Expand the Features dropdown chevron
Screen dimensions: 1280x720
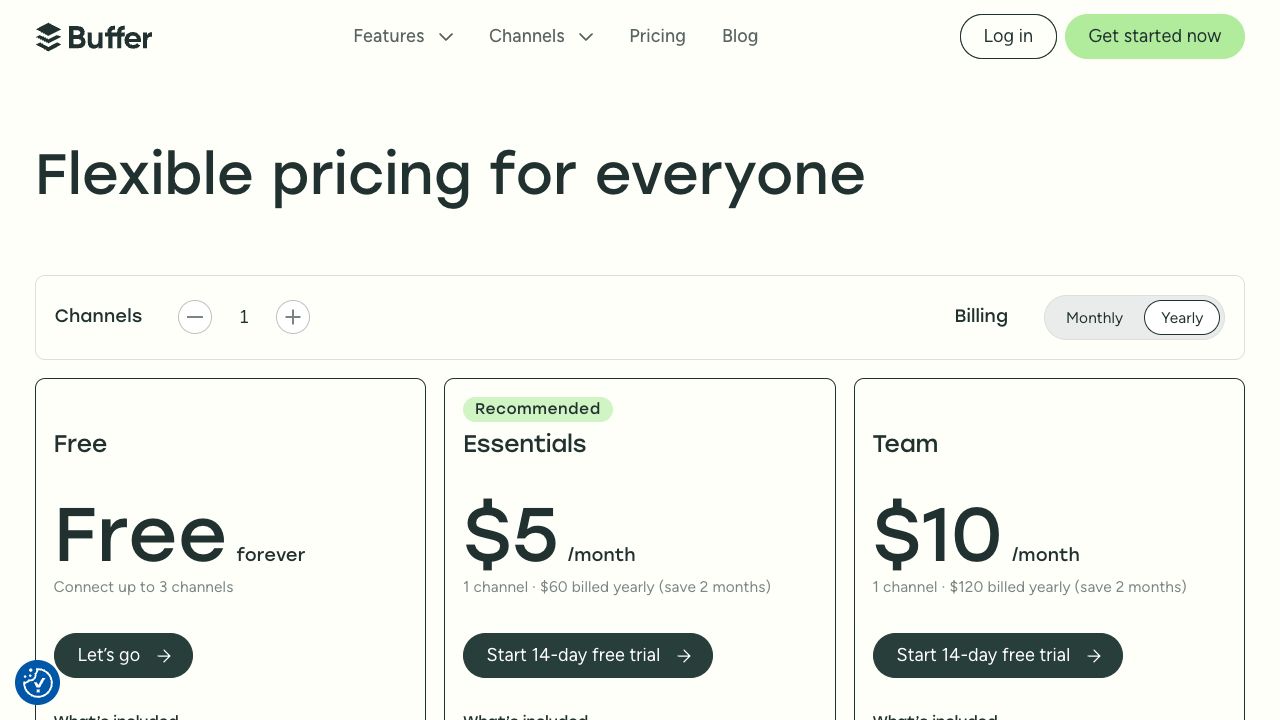coord(446,37)
